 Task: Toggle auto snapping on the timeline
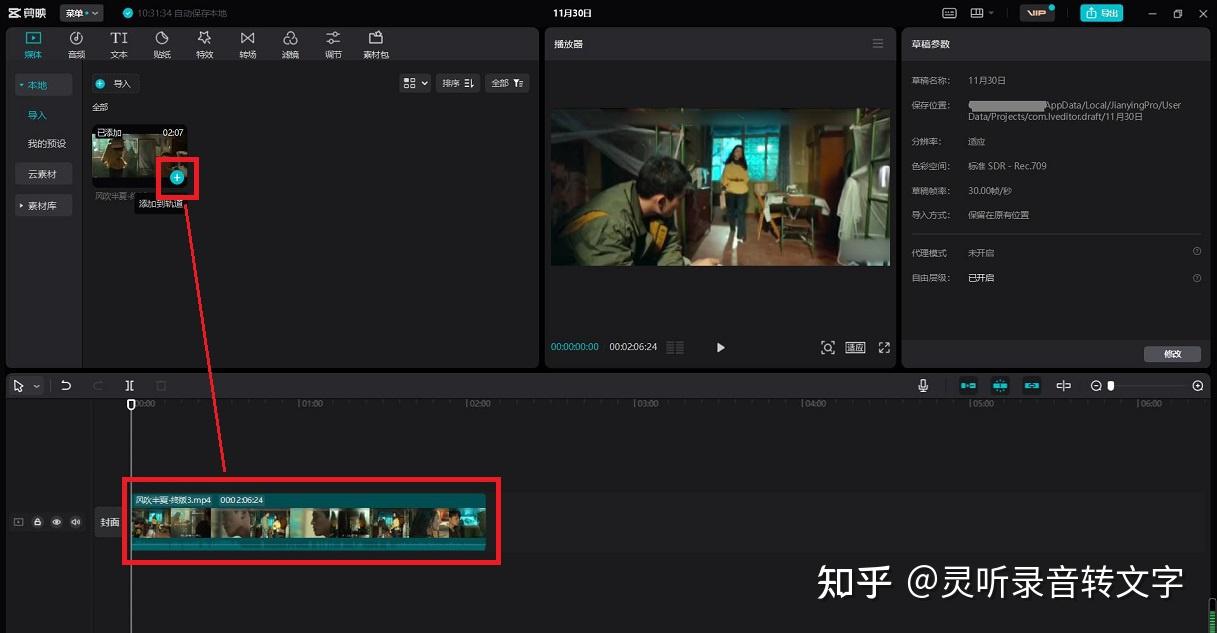coord(1000,386)
